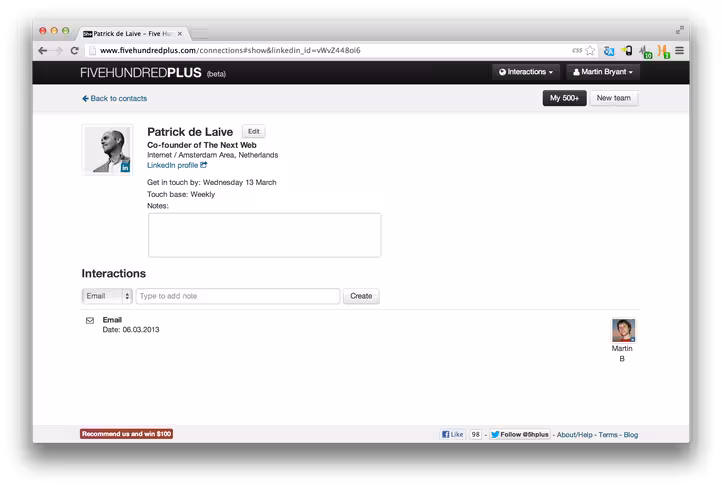Click the Date: 06.03.2013 text

click(131, 330)
